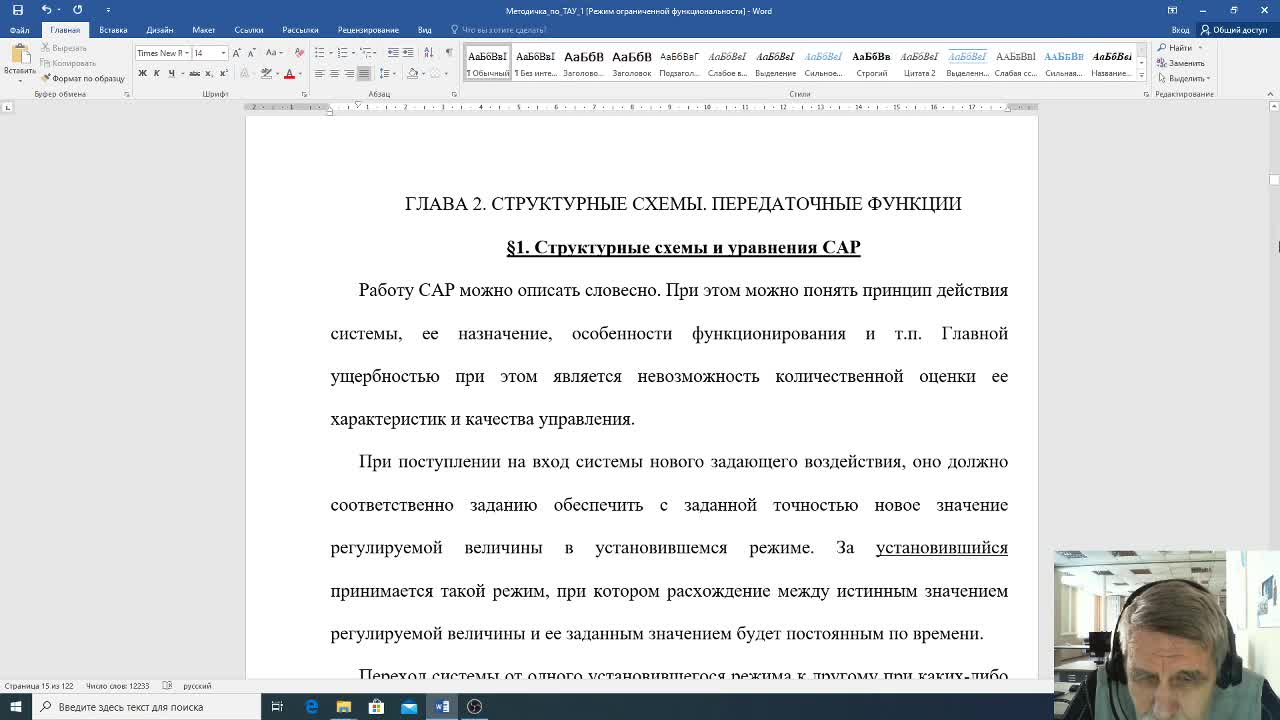The image size is (1280, 720).
Task: Click the bulleted list icon
Action: (x=319, y=52)
